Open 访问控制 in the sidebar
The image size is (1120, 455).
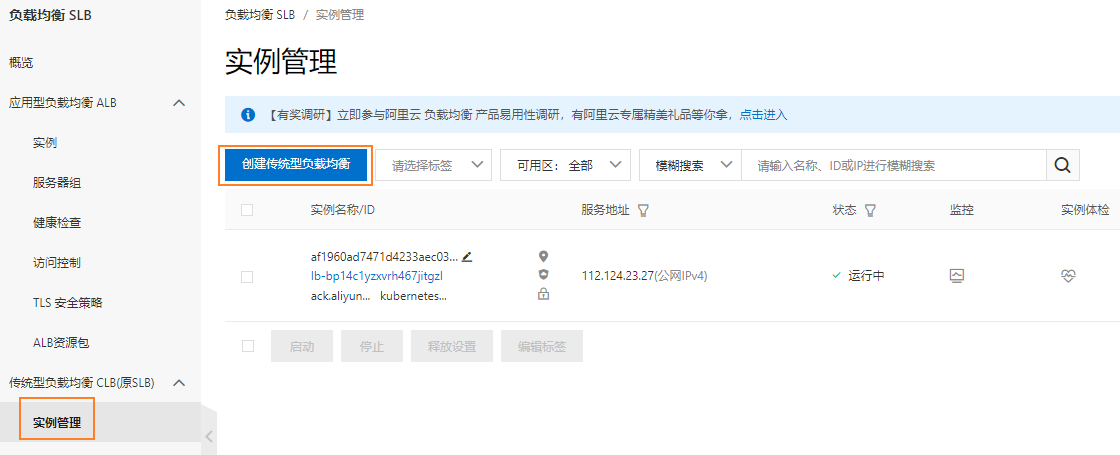click(57, 263)
